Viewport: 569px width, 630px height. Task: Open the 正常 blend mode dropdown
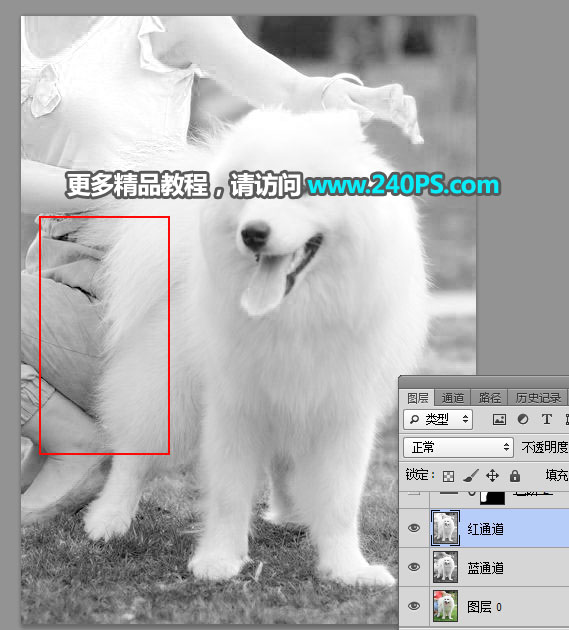pos(458,447)
